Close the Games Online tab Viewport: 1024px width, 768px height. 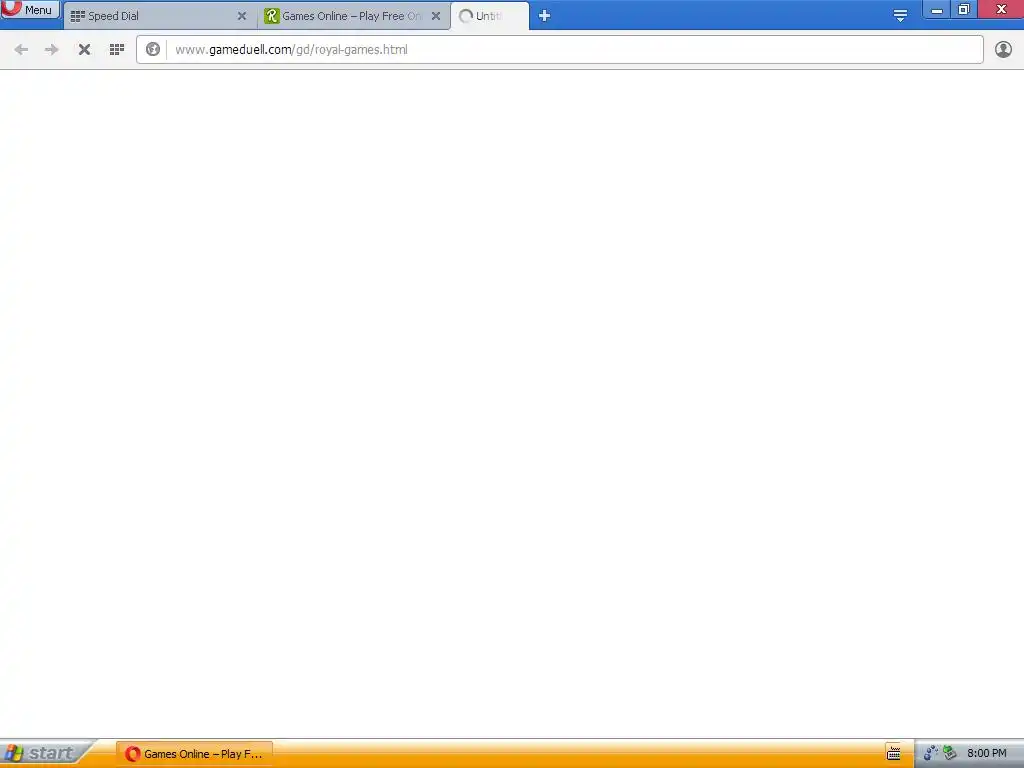point(436,16)
